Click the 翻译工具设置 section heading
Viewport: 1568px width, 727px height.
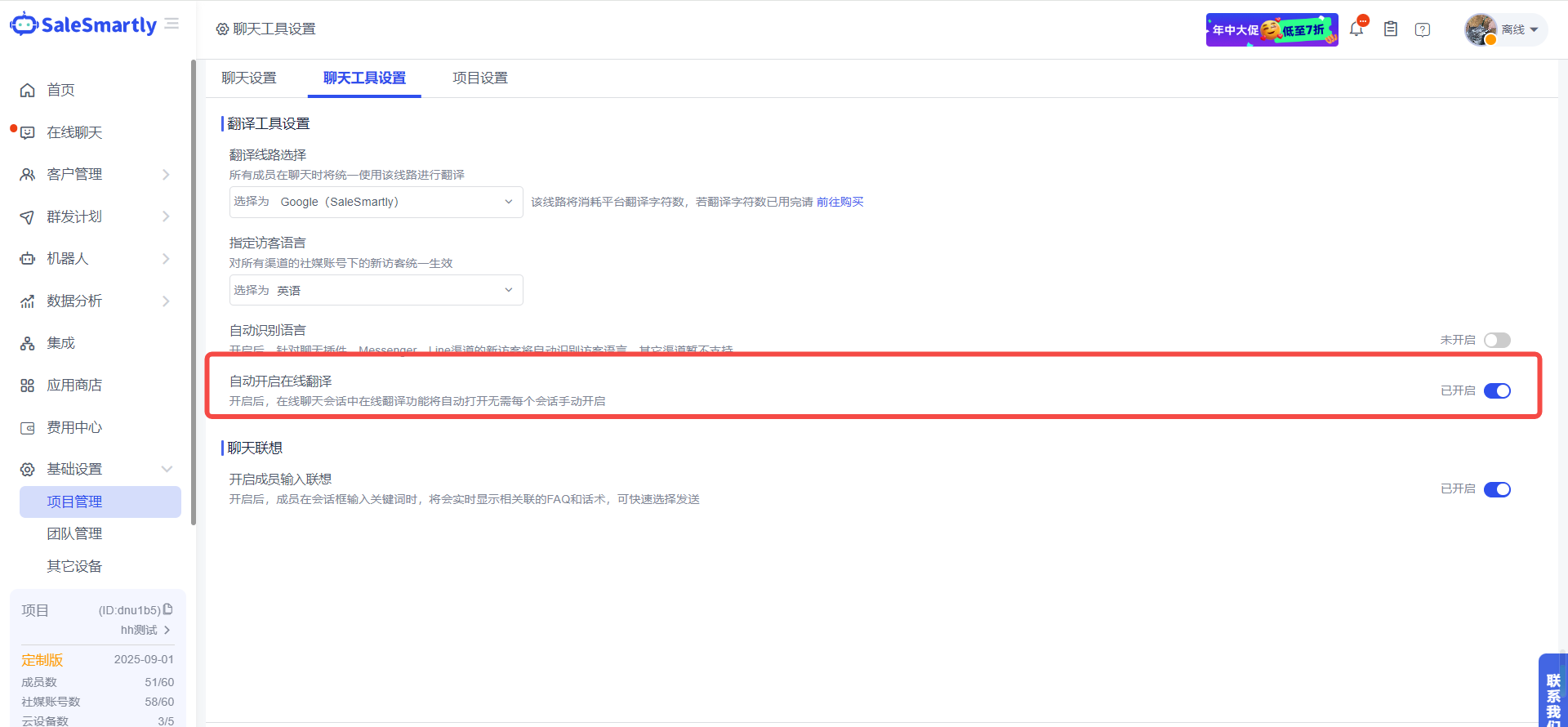pyautogui.click(x=269, y=123)
